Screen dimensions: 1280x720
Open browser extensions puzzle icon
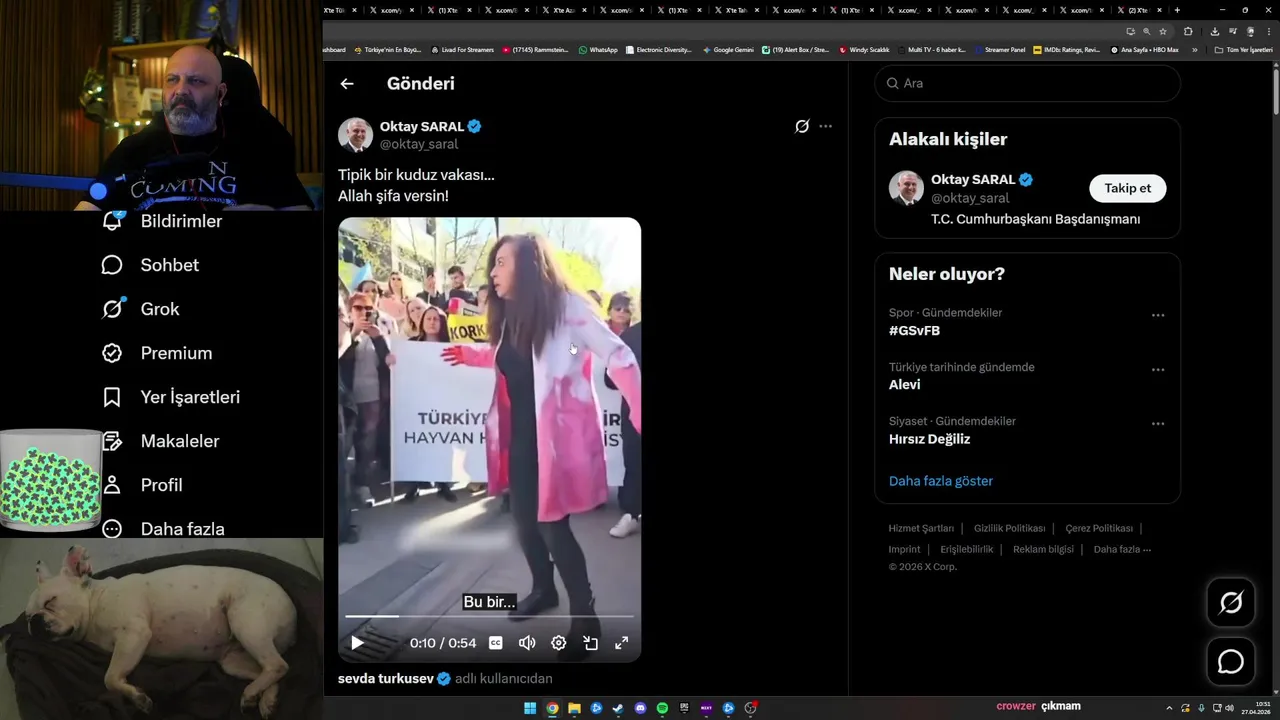coord(1188,31)
